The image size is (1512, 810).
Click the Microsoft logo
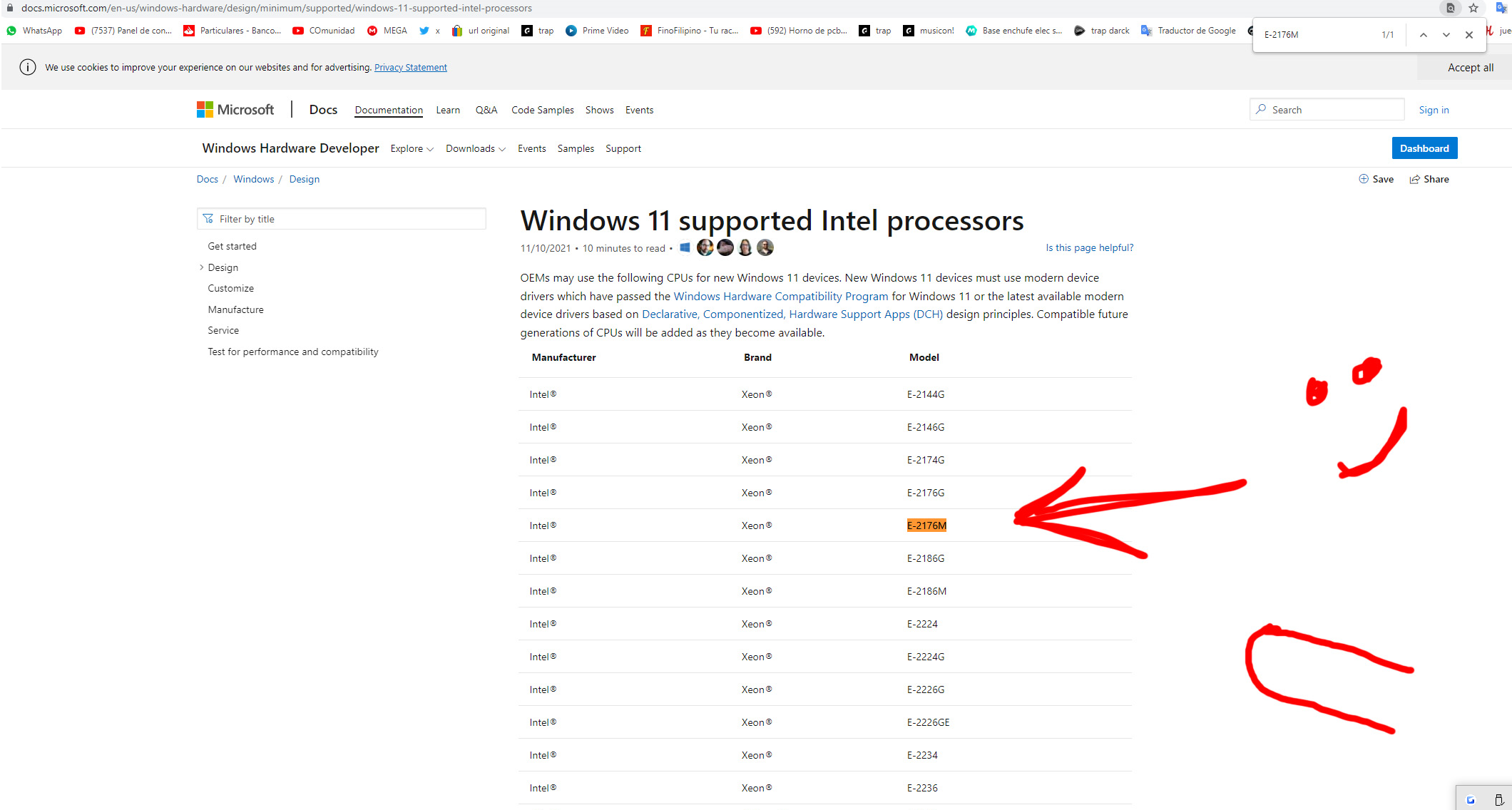click(x=235, y=110)
